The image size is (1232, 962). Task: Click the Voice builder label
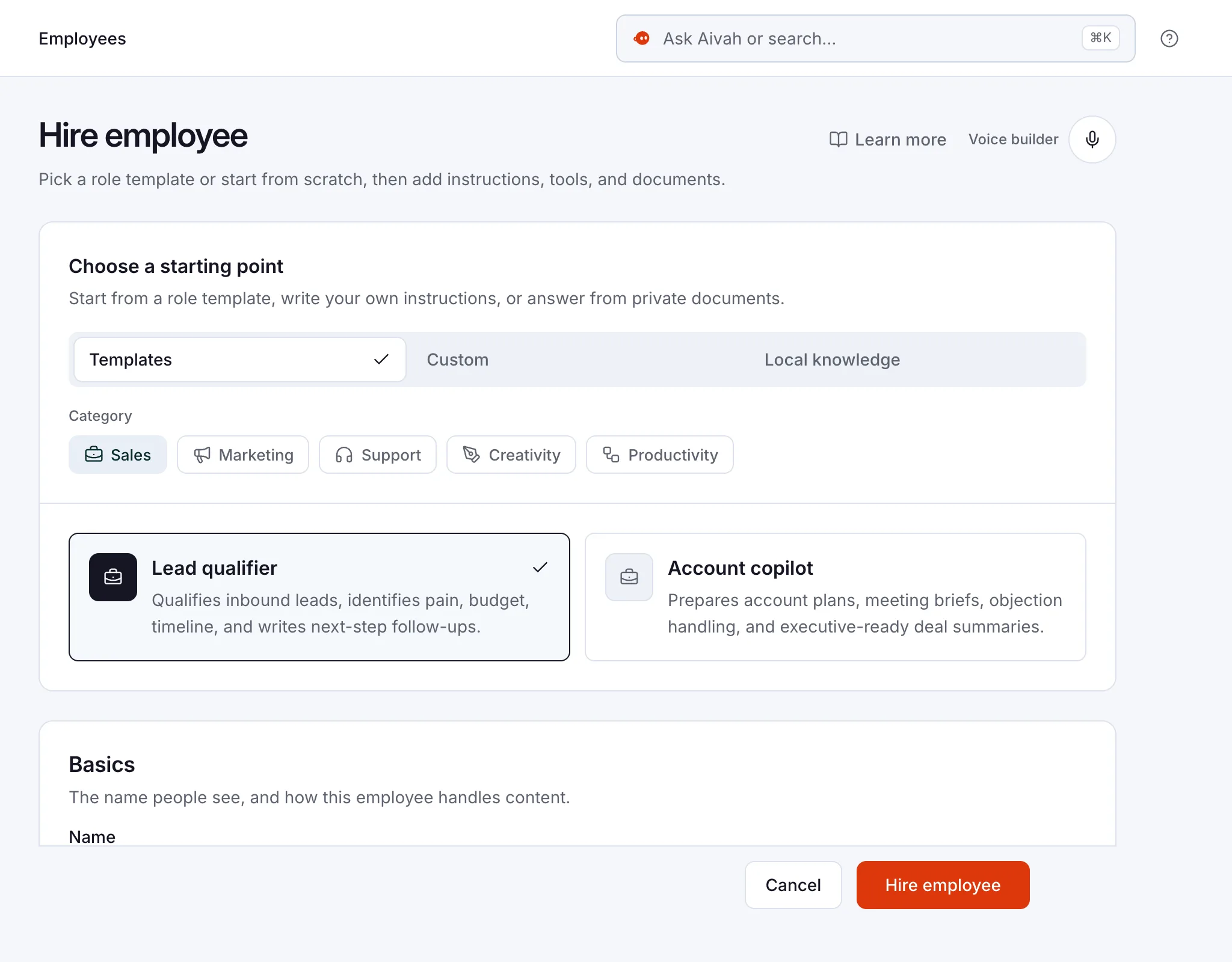tap(1013, 139)
